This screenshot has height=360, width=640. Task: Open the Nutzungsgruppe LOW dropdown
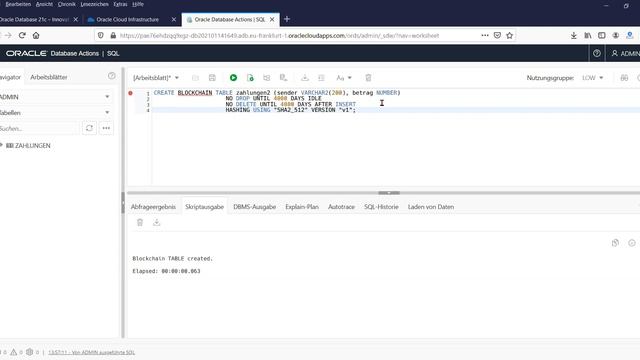pyautogui.click(x=592, y=78)
